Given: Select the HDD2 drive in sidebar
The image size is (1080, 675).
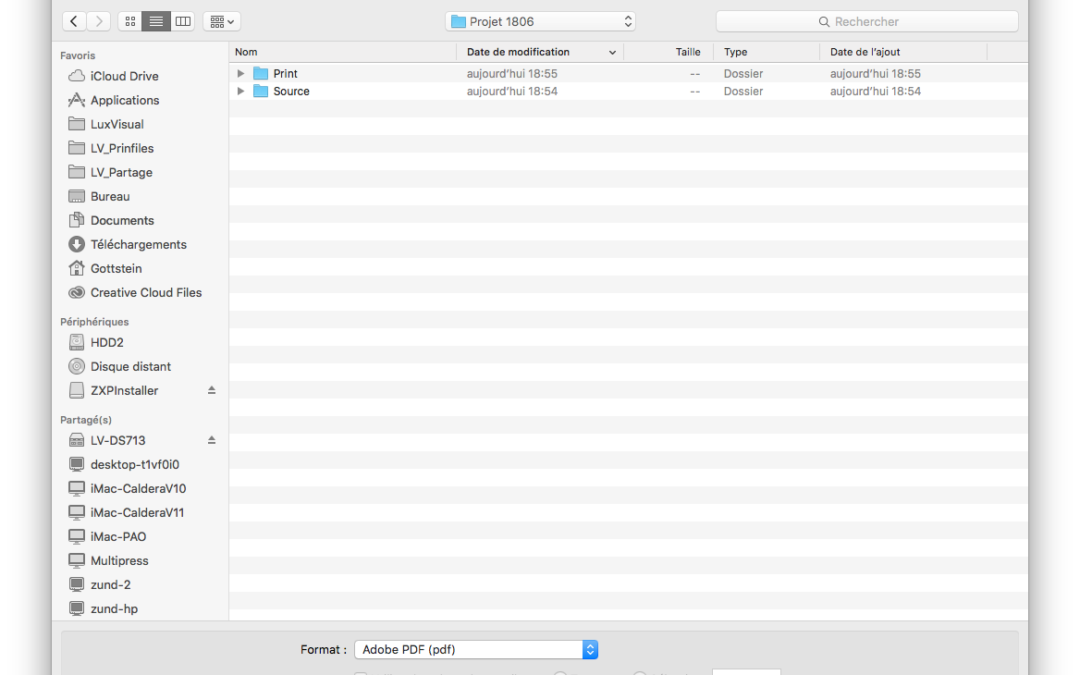Looking at the screenshot, I should pyautogui.click(x=107, y=342).
